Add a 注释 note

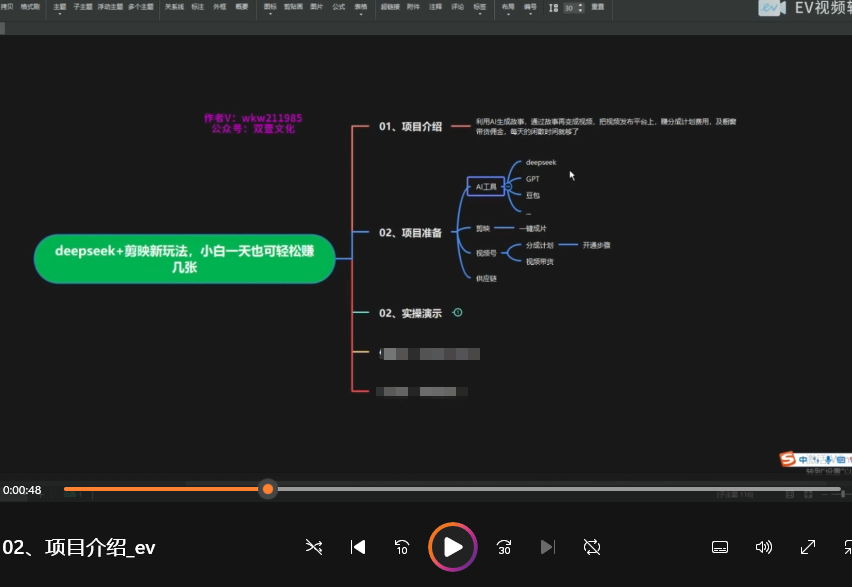(436, 7)
